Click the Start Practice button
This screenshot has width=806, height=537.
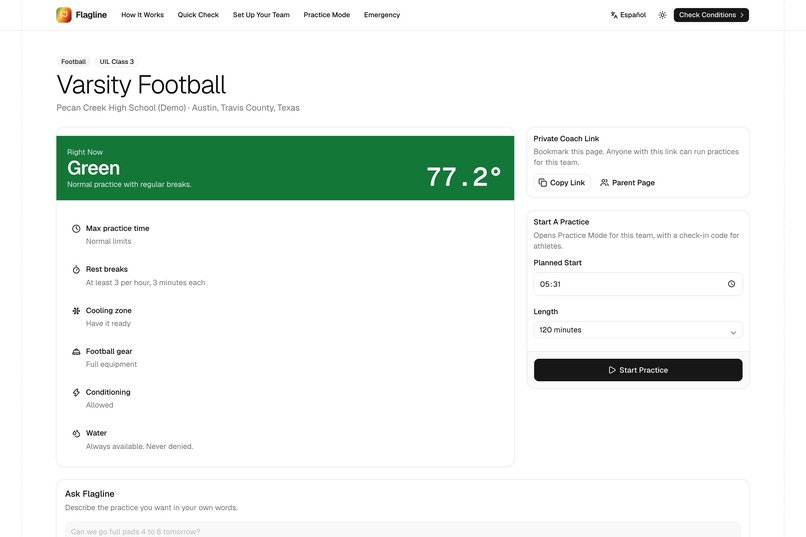tap(638, 370)
